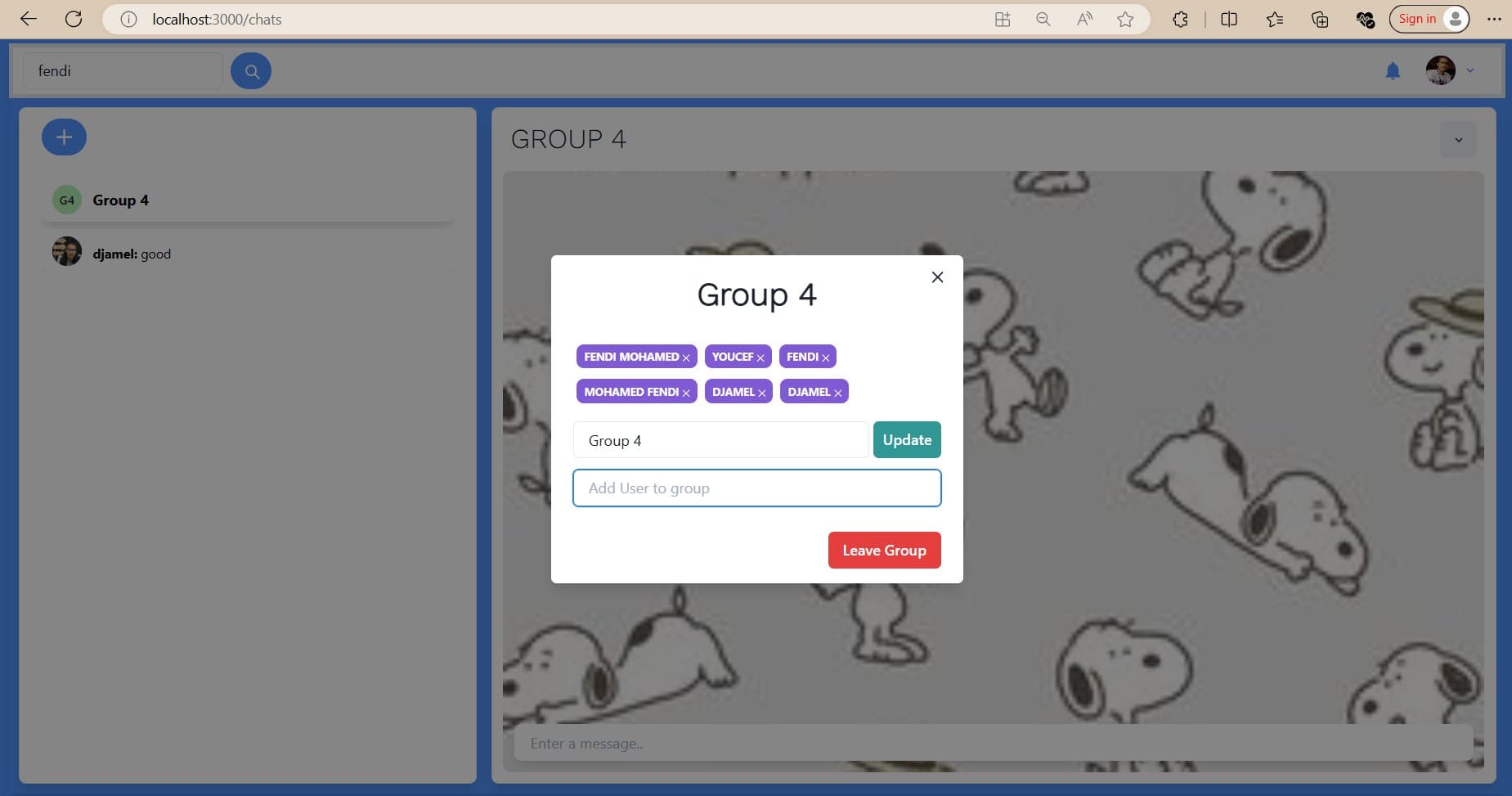Screen dimensions: 1512x796
Task: Click the group name text input
Action: click(x=720, y=441)
